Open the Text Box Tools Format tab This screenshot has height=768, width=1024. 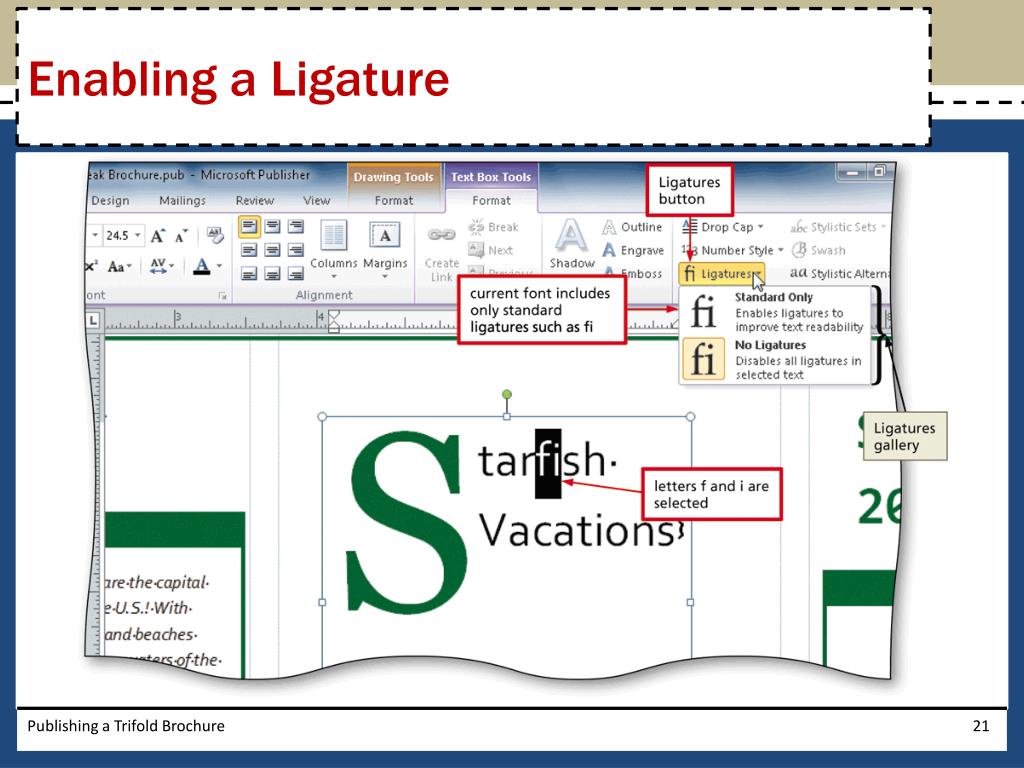point(491,200)
